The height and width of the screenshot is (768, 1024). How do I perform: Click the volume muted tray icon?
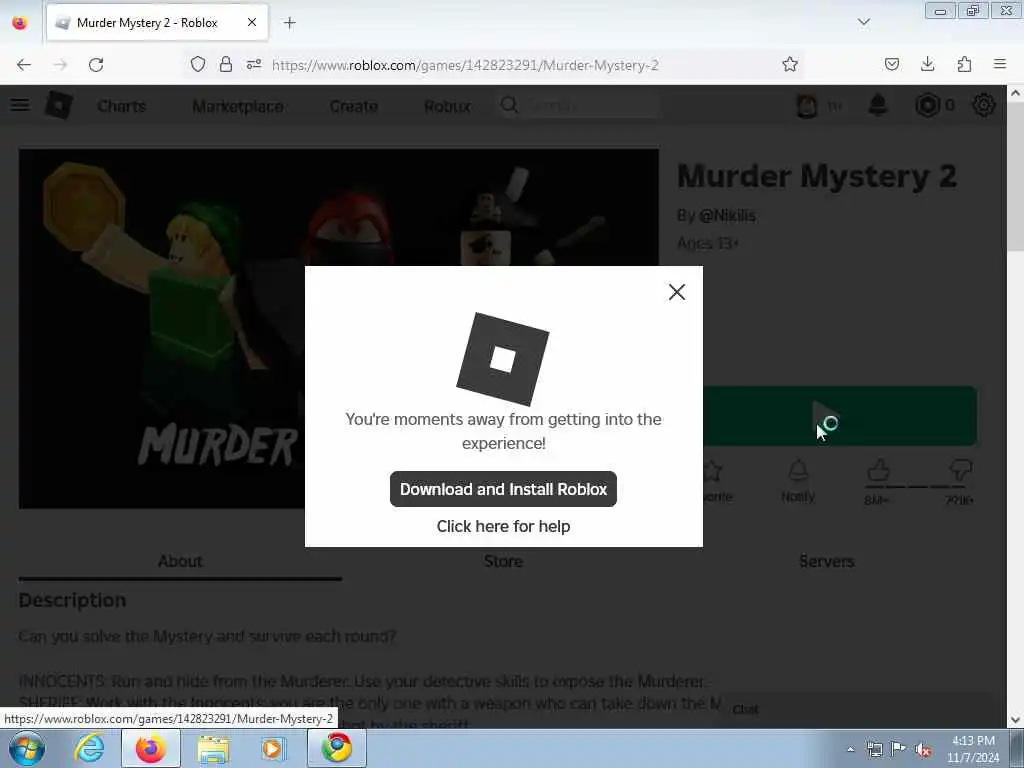click(923, 750)
